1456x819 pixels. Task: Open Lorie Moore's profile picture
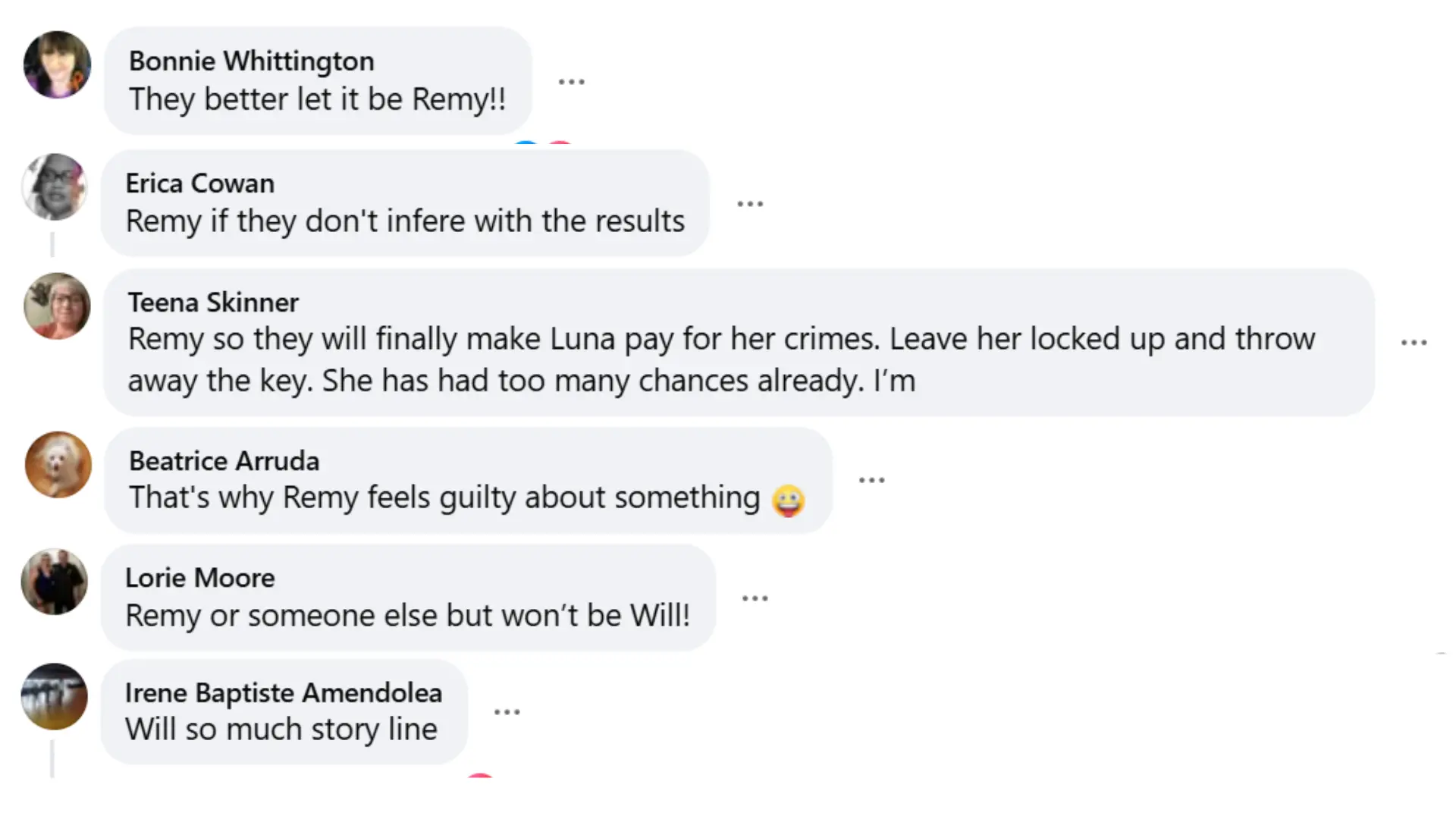[54, 582]
